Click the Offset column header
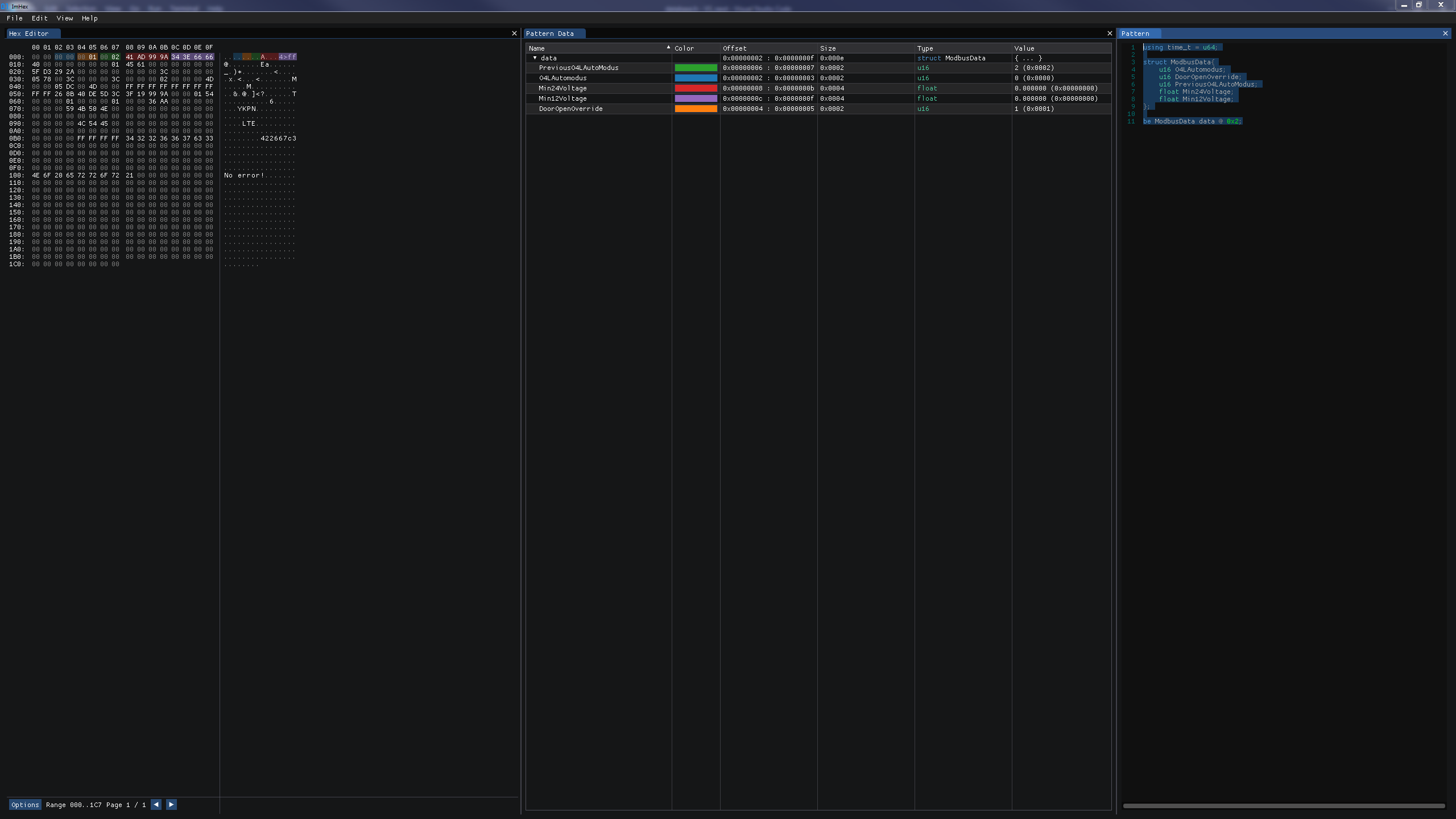Screen dimensions: 1456x819 pos(768,48)
